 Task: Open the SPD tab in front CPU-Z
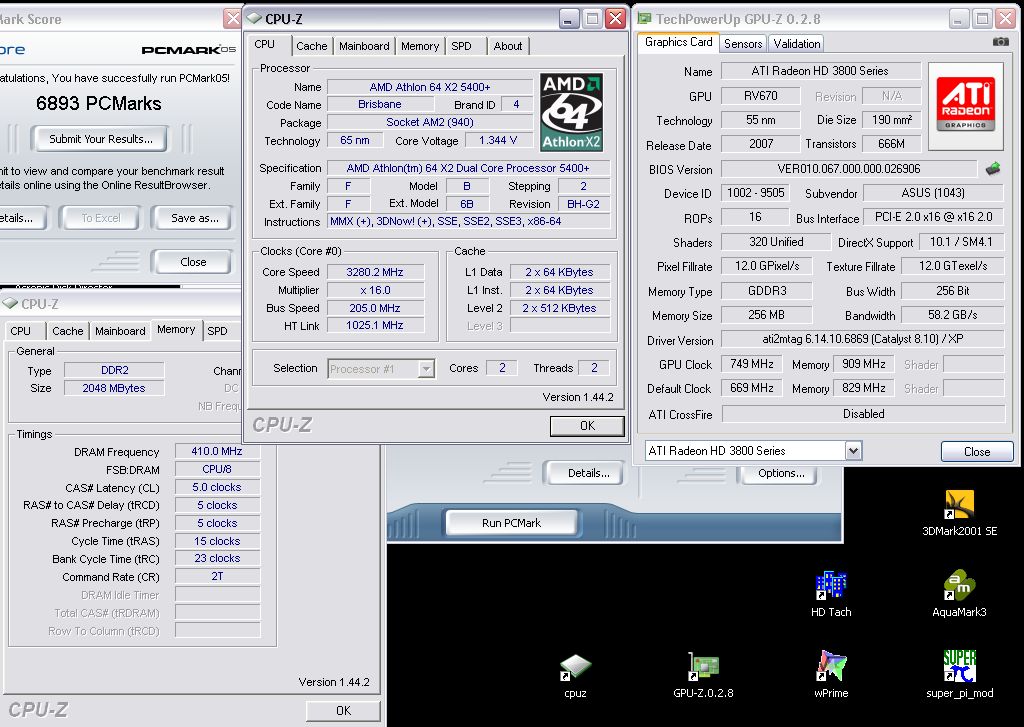tap(461, 46)
